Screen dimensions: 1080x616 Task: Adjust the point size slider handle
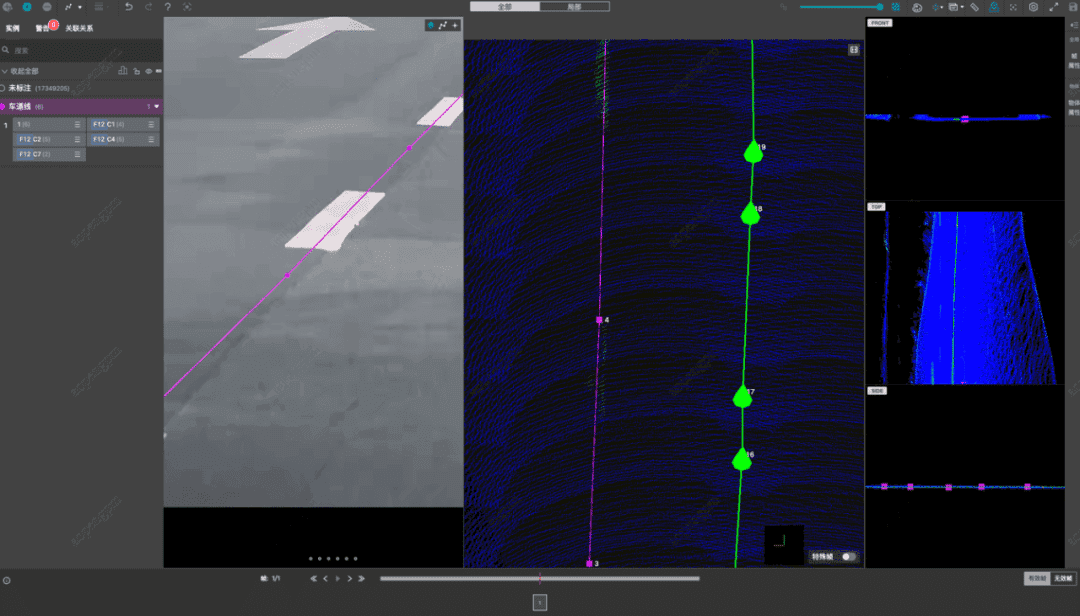click(880, 7)
